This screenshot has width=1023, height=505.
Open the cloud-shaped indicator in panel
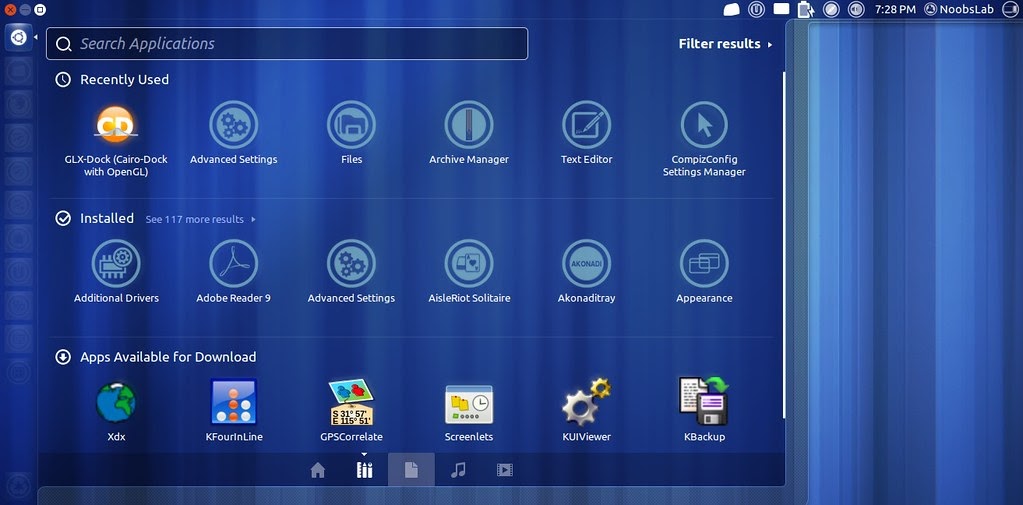pos(731,9)
